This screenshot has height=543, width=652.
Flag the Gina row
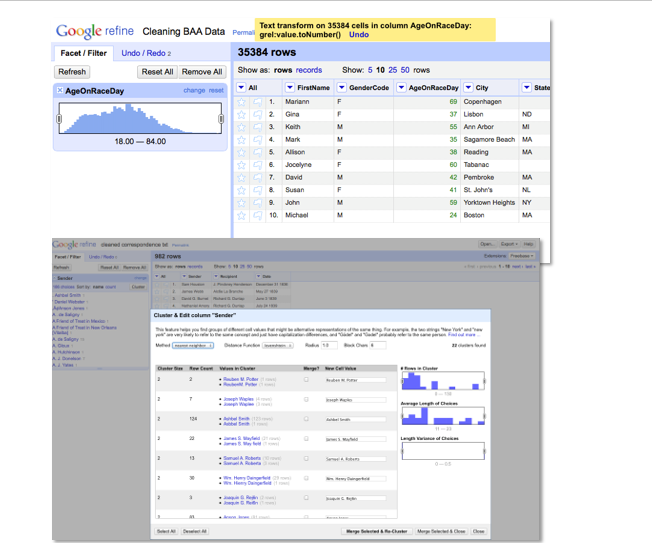tap(258, 114)
